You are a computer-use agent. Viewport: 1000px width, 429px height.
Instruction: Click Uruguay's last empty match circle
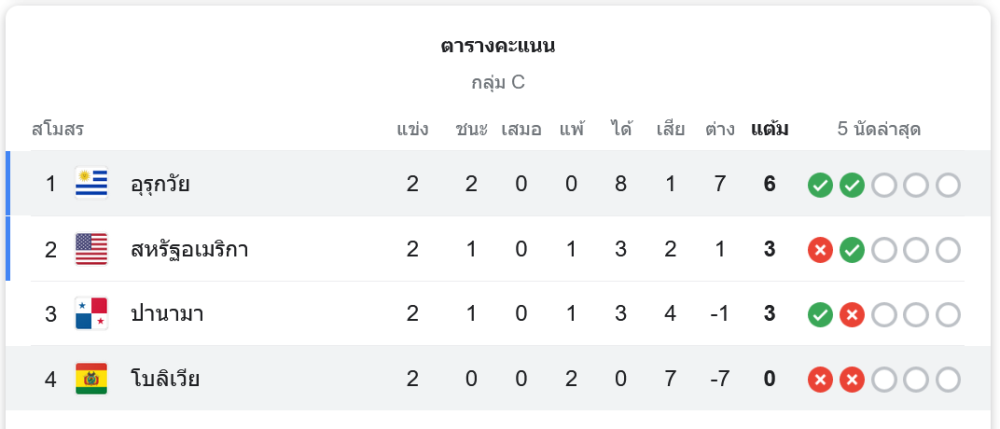pos(948,185)
